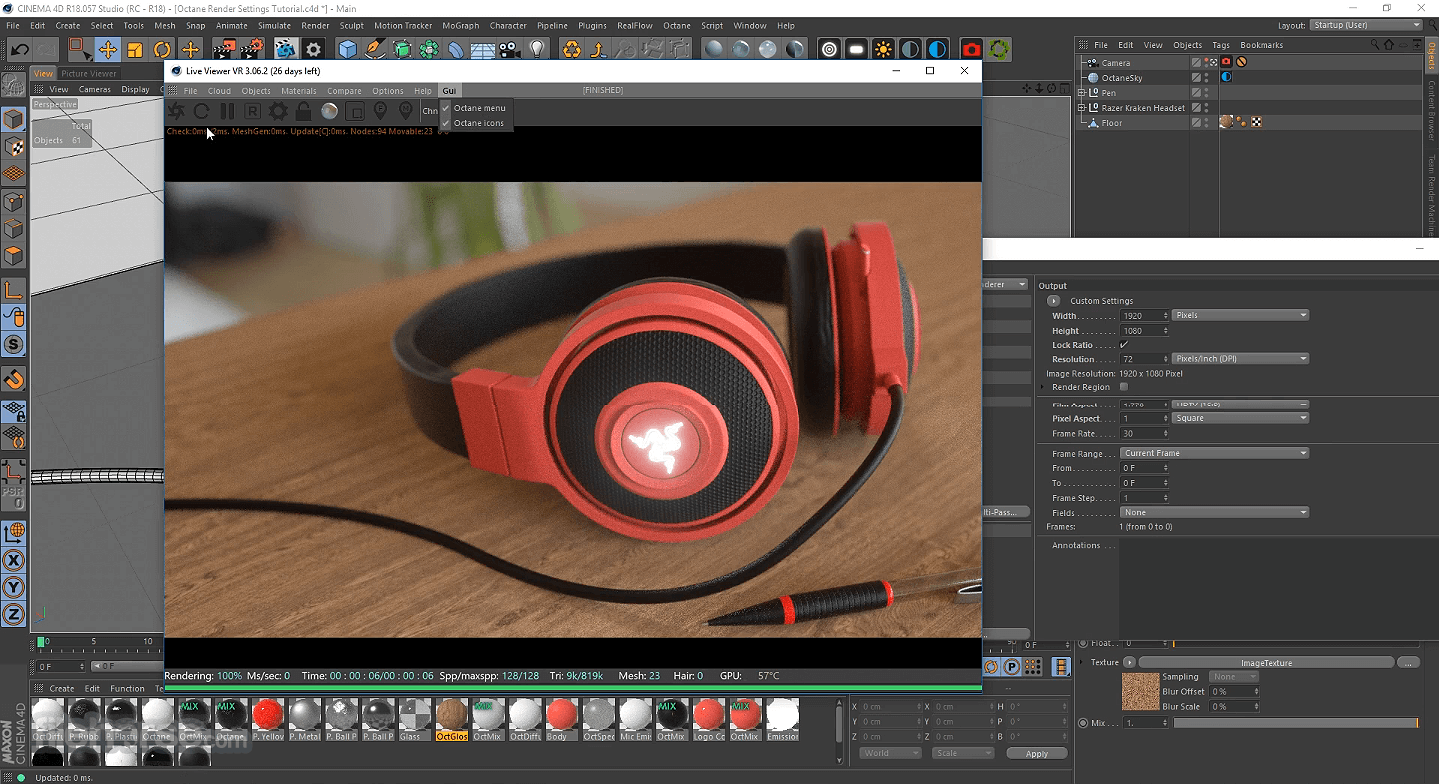Open Objects manager Tags menu

click(1221, 45)
